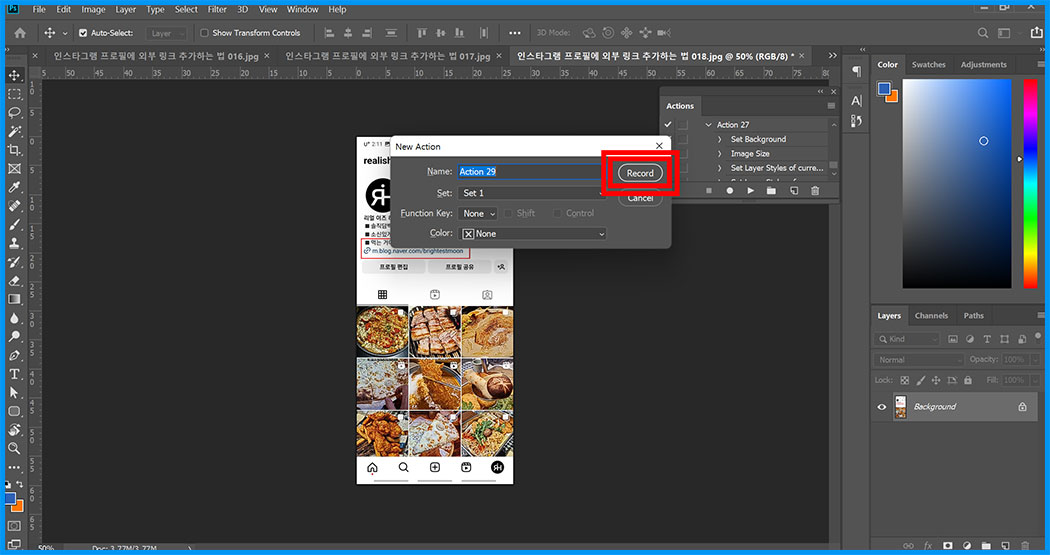
Task: Select the Brush tool
Action: click(x=14, y=225)
